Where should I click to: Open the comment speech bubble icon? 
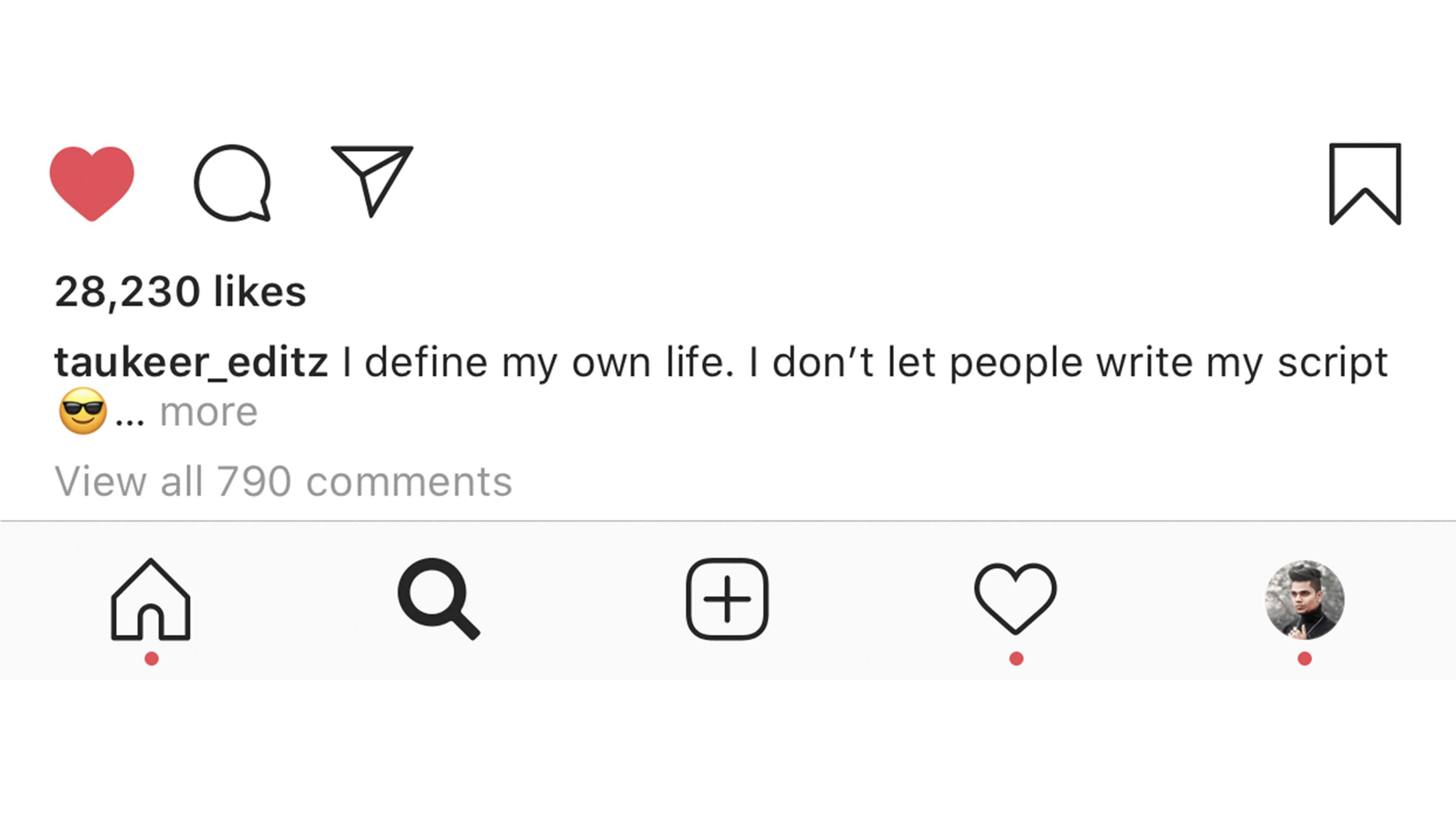232,183
